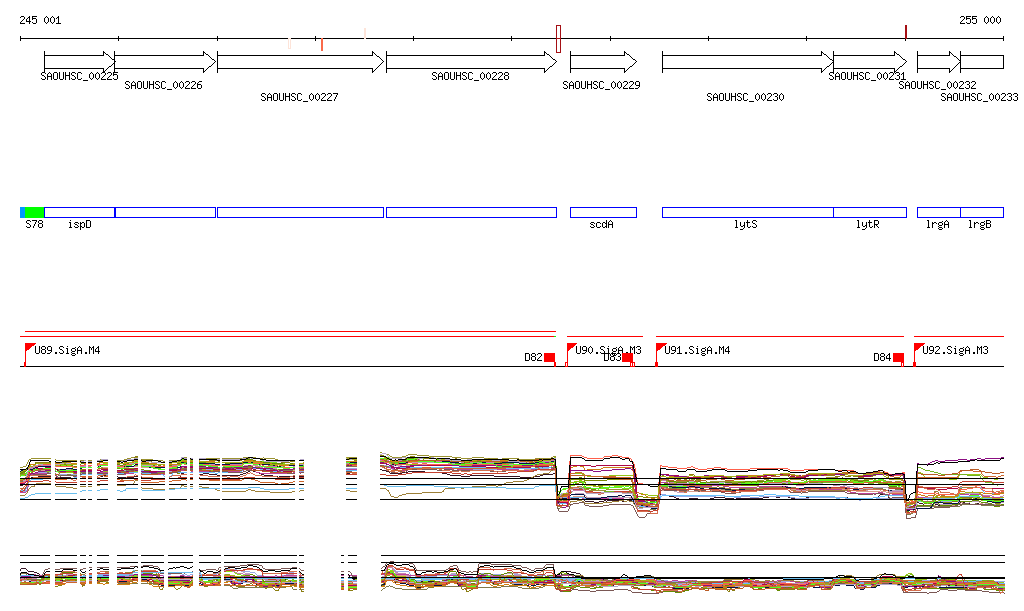Click the SAOUHSC_00226 gene arrow
This screenshot has height=611, width=1024.
[165, 62]
